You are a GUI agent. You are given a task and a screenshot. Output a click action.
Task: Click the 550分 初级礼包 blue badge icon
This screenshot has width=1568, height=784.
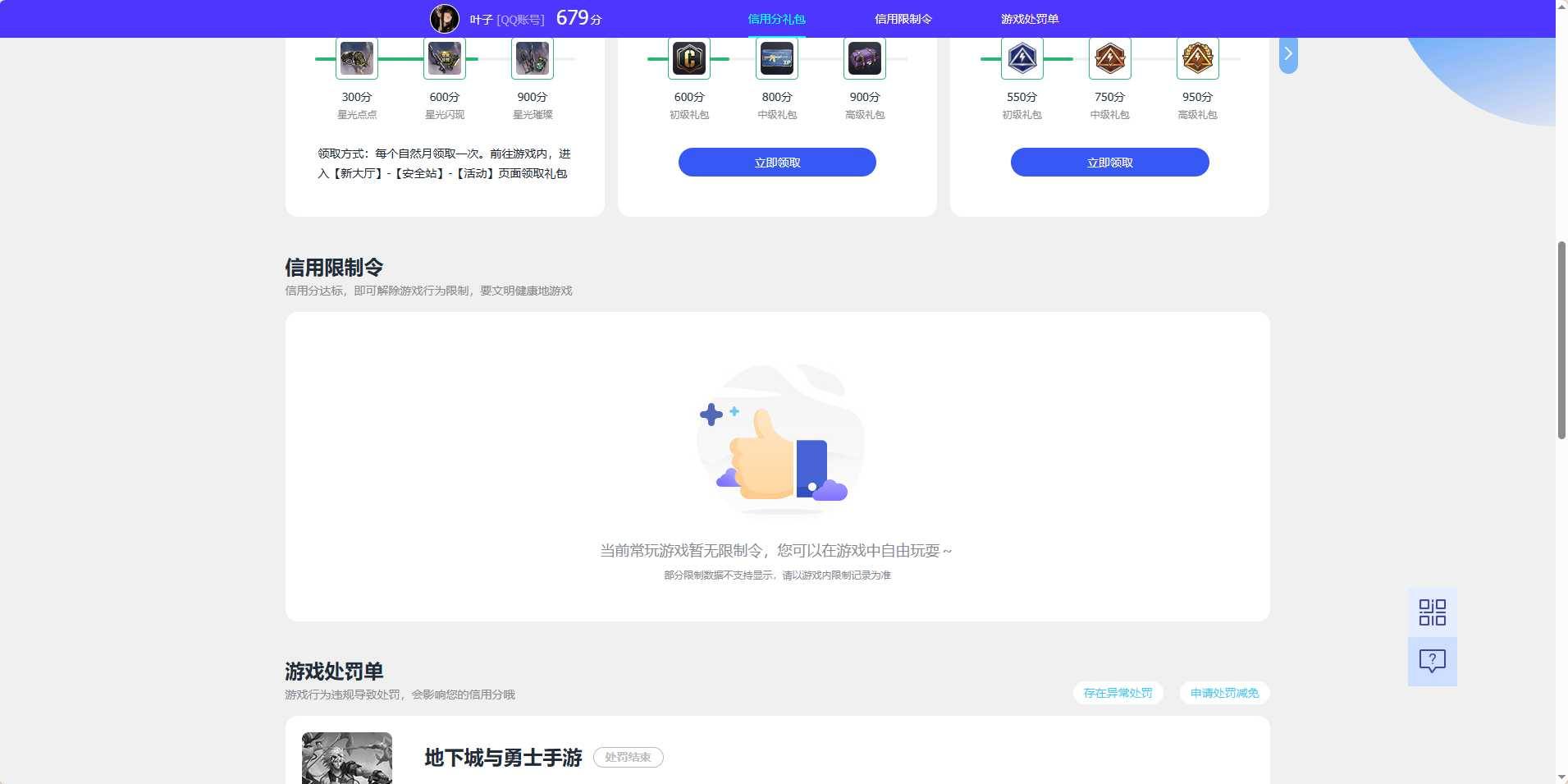point(1022,58)
